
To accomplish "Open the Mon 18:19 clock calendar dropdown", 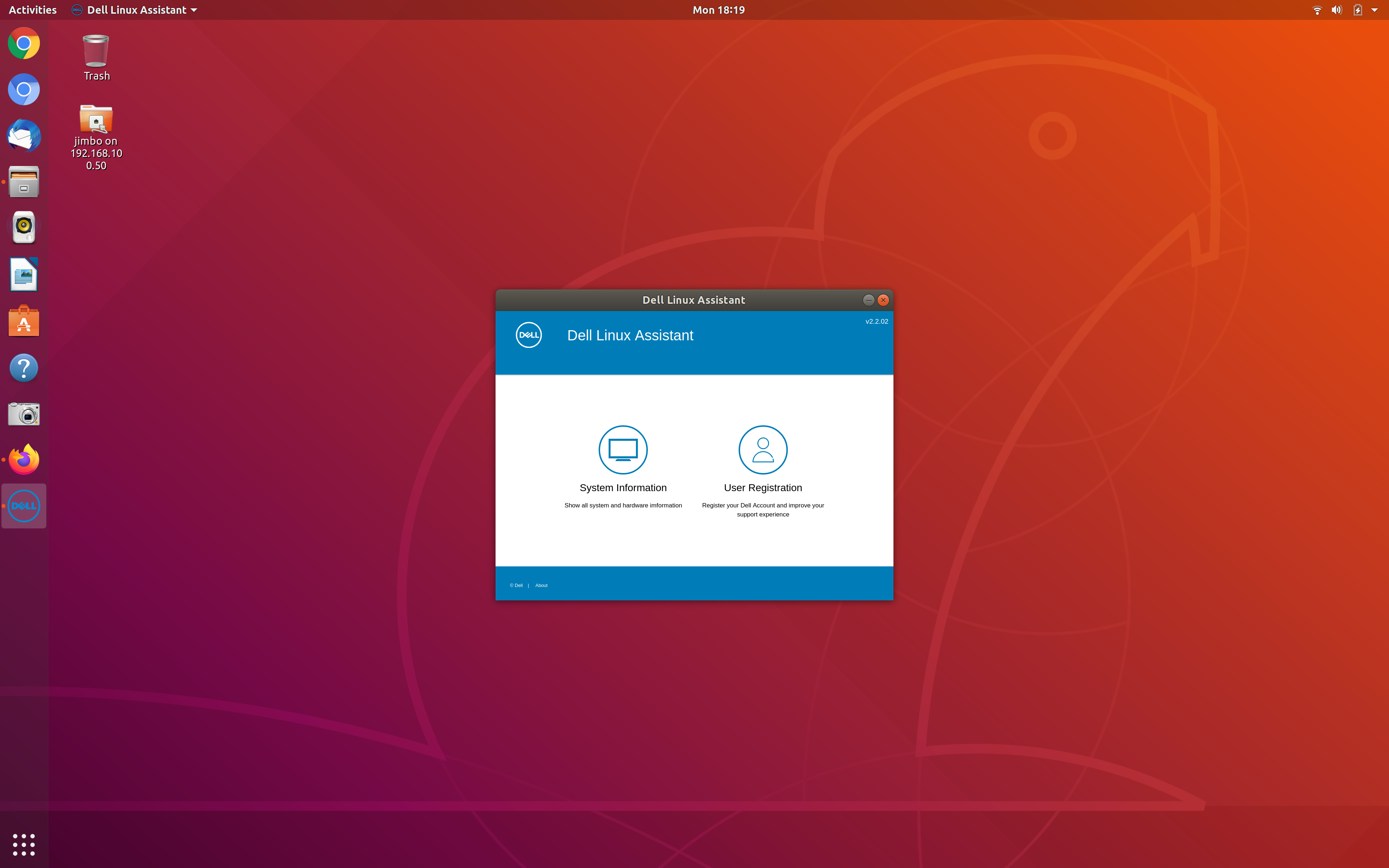I will click(718, 10).
